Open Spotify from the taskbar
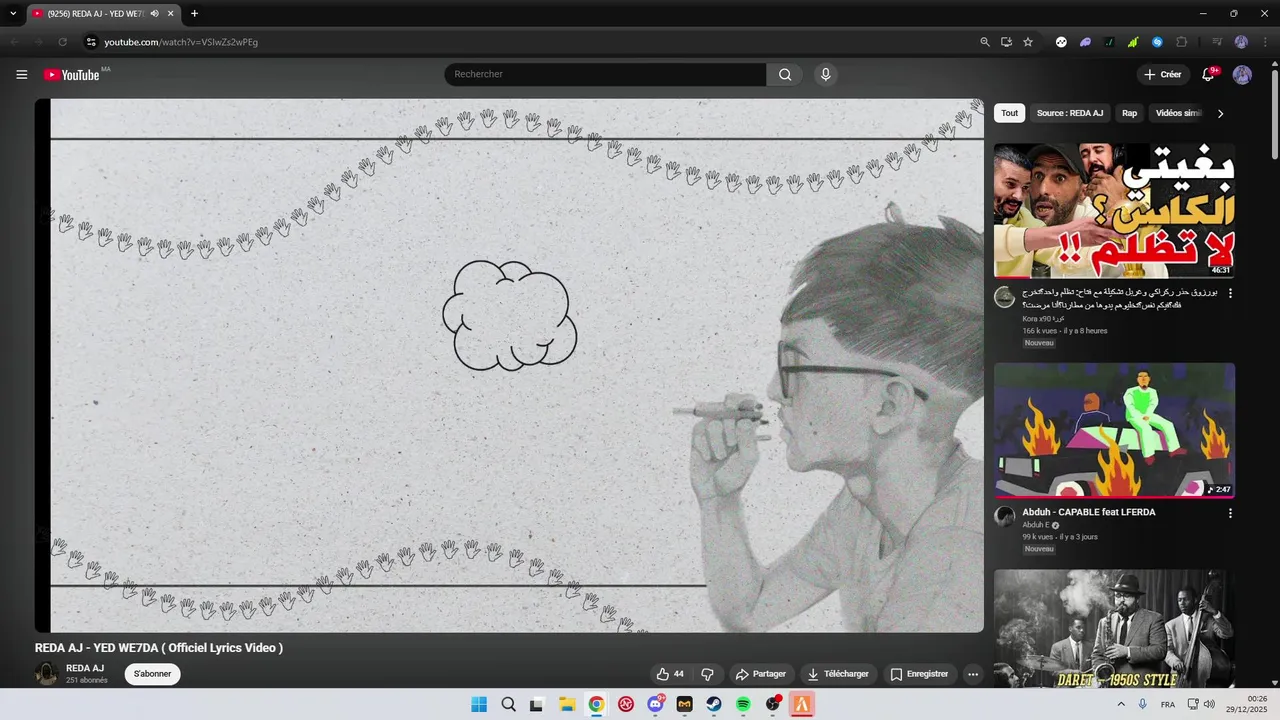 743,704
